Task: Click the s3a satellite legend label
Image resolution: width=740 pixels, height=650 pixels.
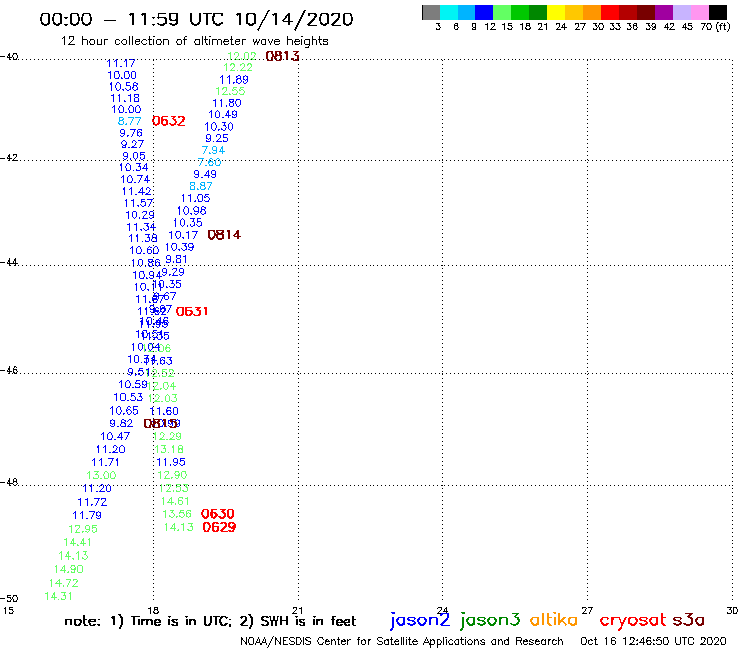Action: (689, 620)
